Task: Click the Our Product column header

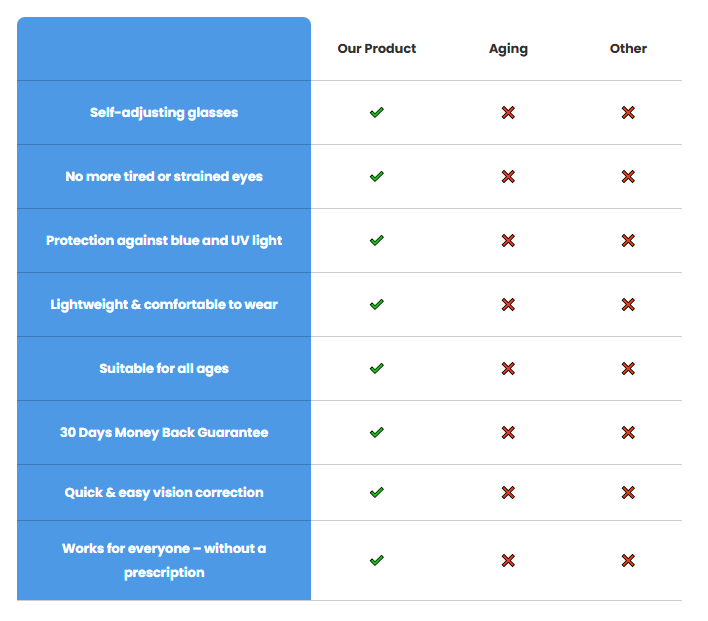Action: point(377,48)
